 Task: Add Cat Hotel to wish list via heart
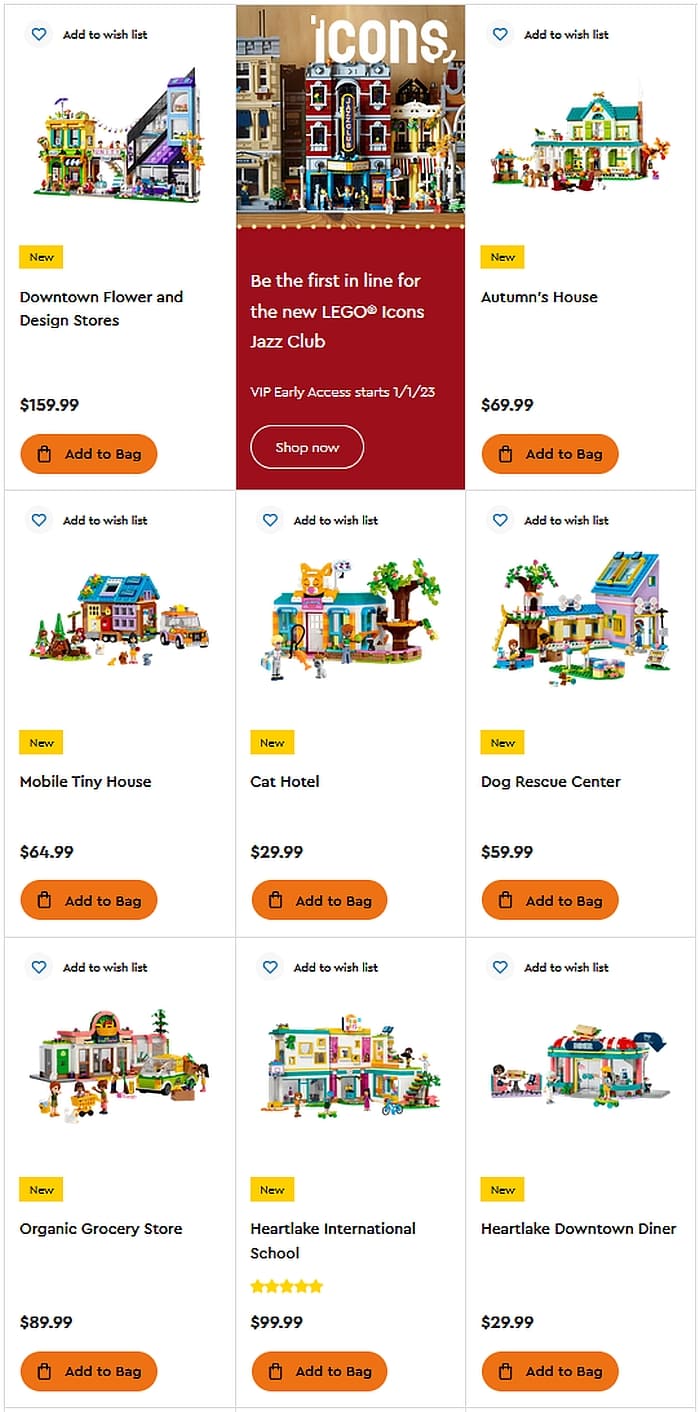pos(270,520)
